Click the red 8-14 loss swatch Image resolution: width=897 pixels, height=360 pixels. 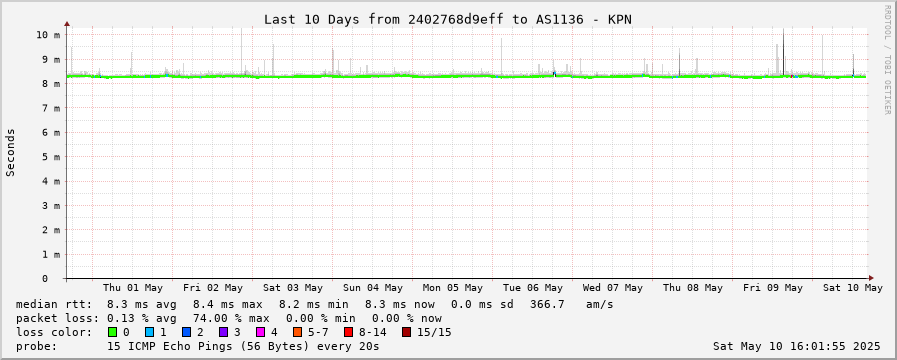coord(348,332)
